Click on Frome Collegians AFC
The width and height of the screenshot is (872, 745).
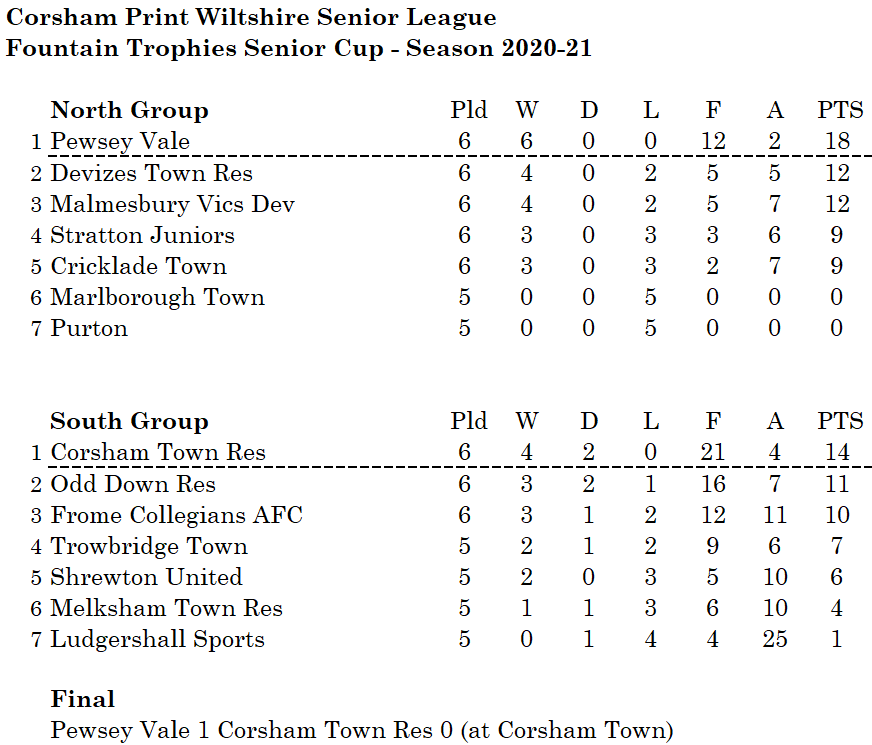coord(176,515)
